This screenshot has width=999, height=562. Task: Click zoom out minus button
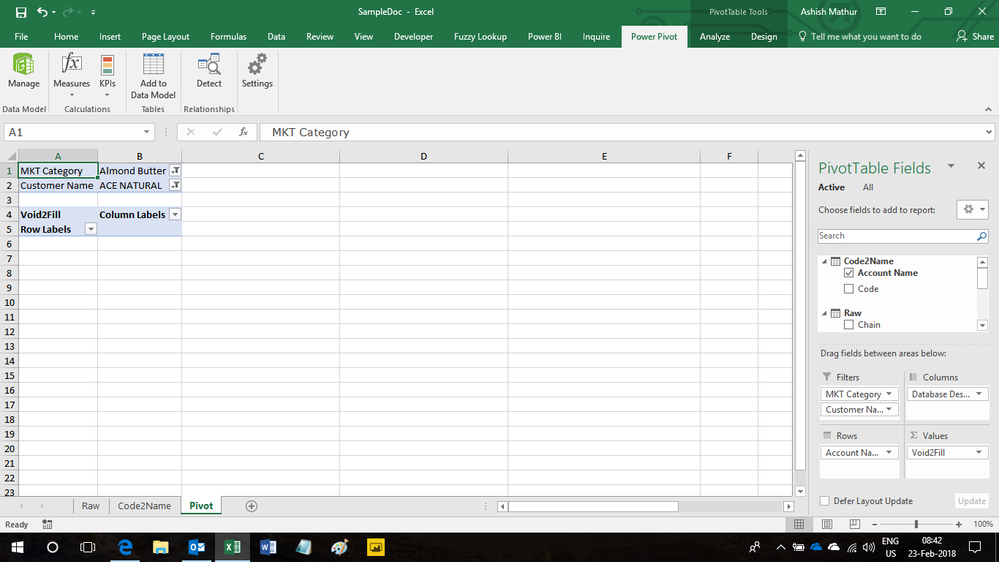[875, 524]
